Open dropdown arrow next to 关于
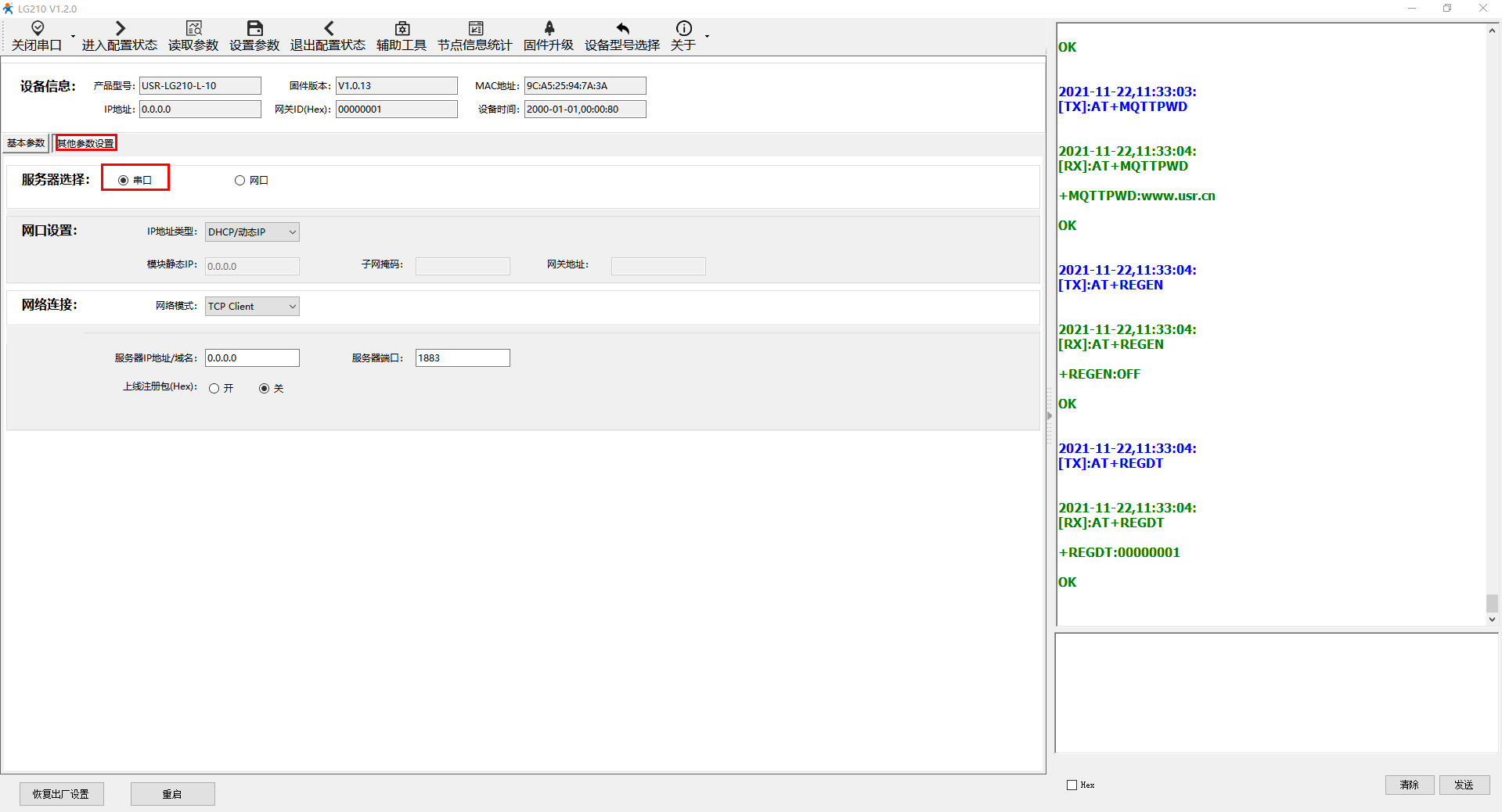 click(707, 36)
